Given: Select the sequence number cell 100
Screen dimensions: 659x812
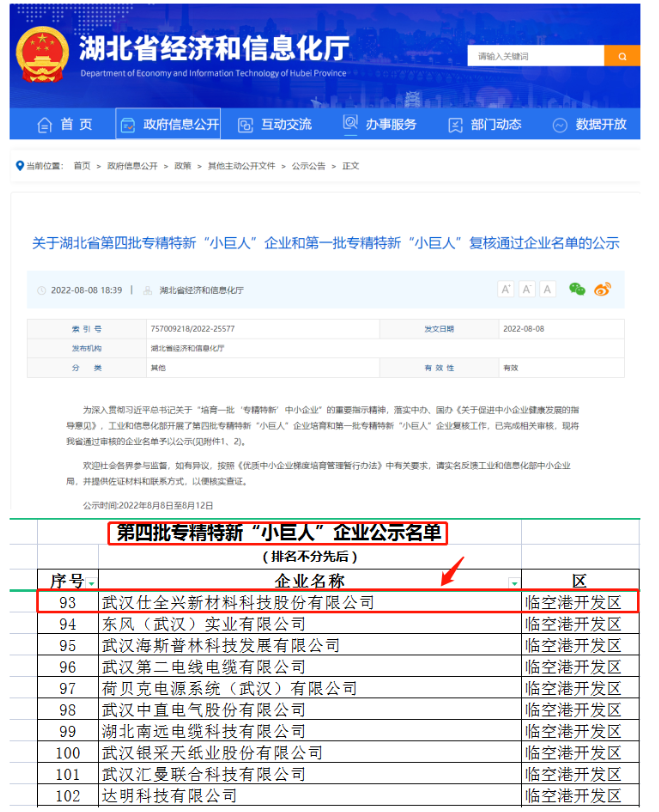Looking at the screenshot, I should 68,752.
